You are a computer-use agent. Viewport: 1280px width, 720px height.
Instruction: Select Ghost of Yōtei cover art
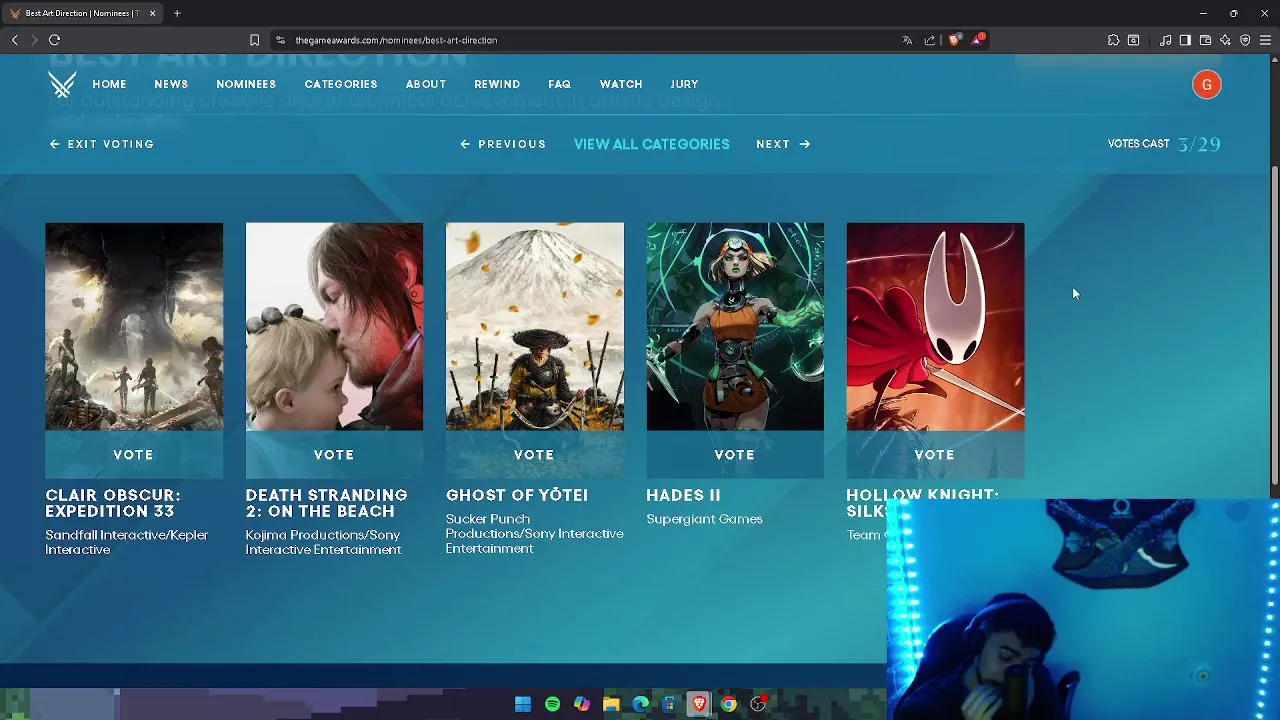click(534, 327)
